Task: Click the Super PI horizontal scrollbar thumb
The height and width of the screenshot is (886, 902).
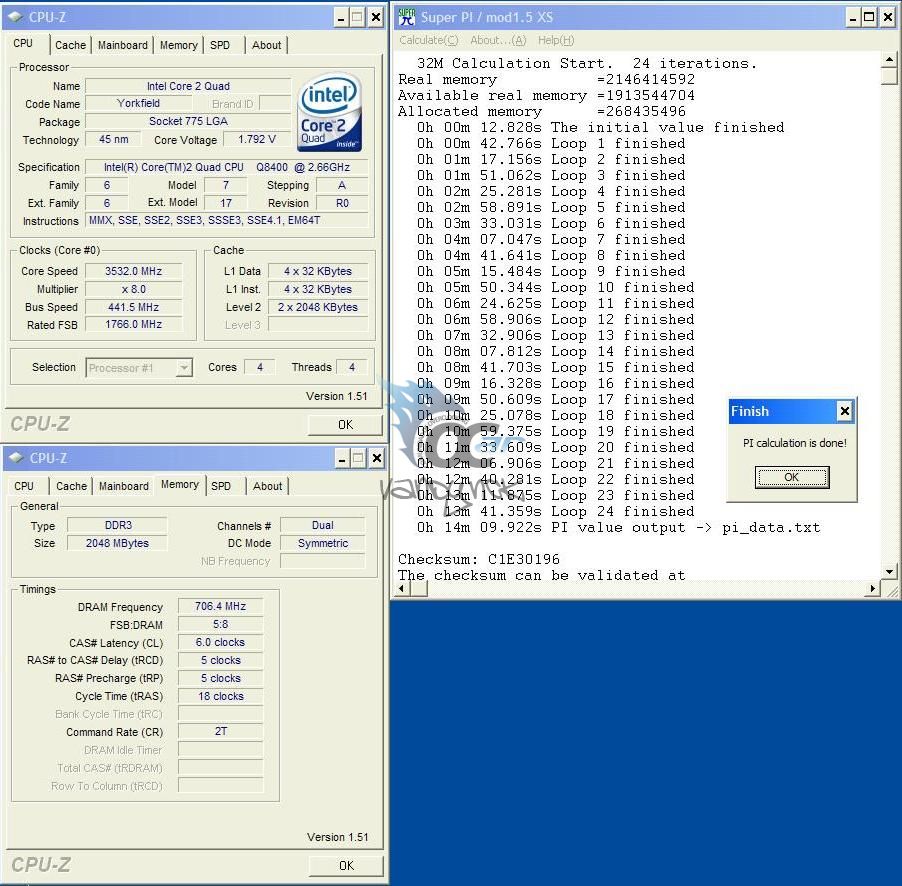Action: [418, 588]
